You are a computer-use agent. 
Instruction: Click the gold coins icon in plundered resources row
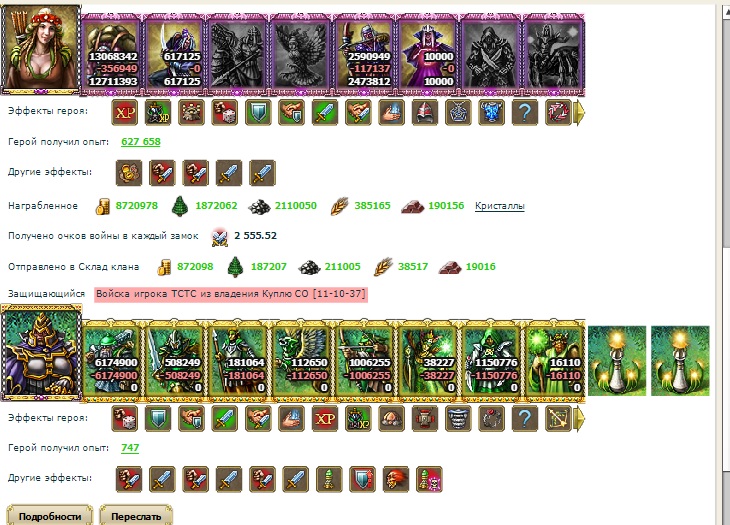pos(102,206)
